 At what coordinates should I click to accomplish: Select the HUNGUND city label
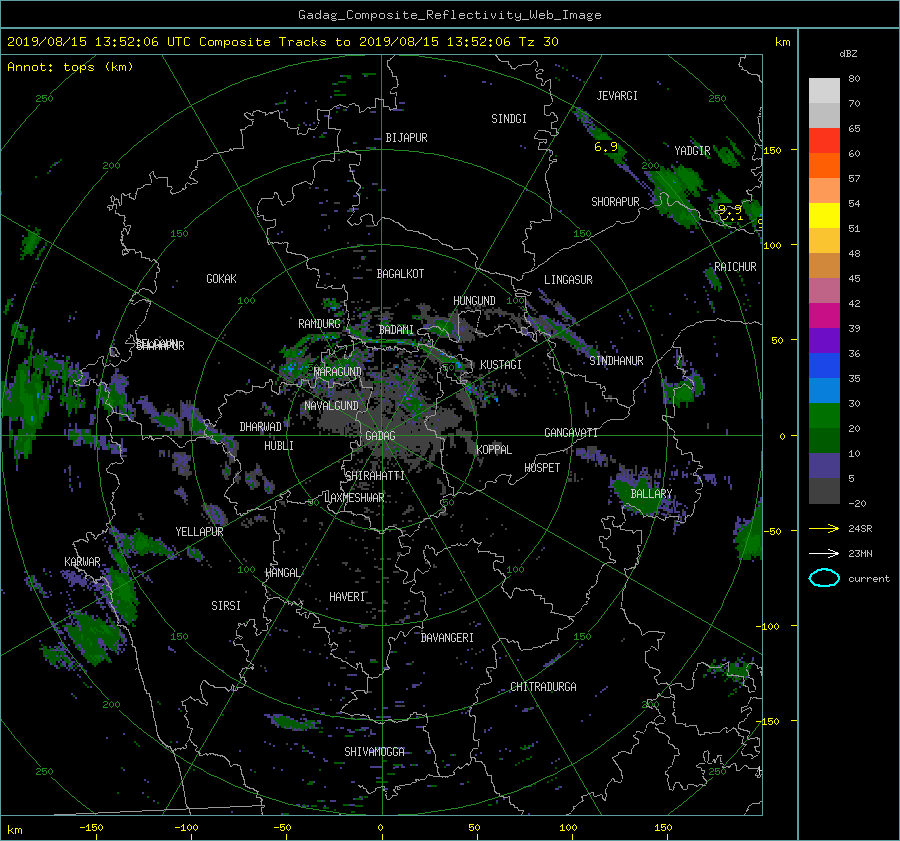(x=474, y=301)
